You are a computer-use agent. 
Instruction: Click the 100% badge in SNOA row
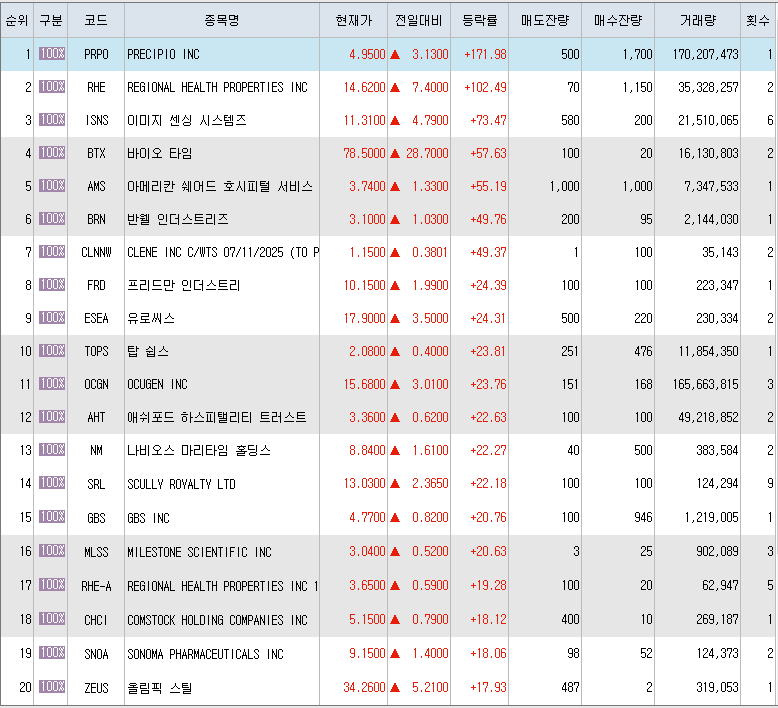[52, 652]
